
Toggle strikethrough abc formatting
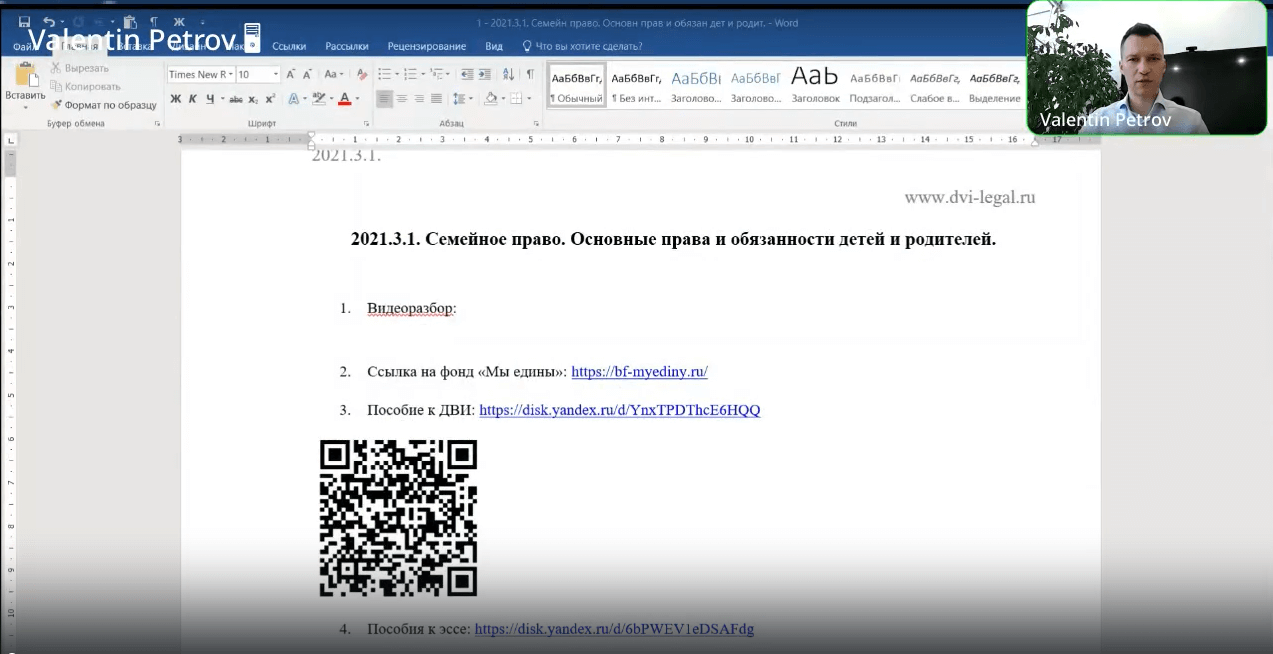click(x=236, y=99)
